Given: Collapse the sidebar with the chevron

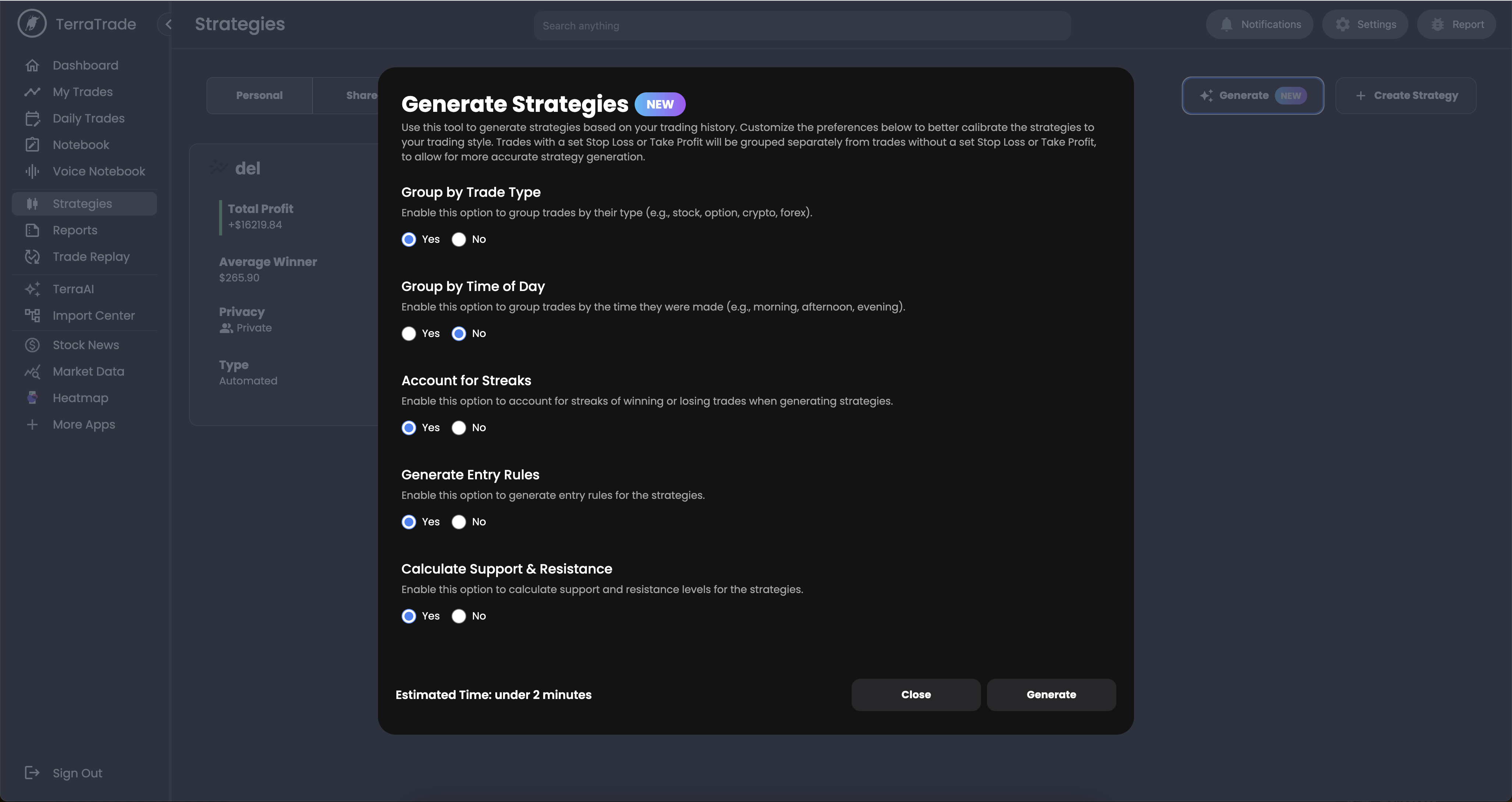Looking at the screenshot, I should (168, 25).
